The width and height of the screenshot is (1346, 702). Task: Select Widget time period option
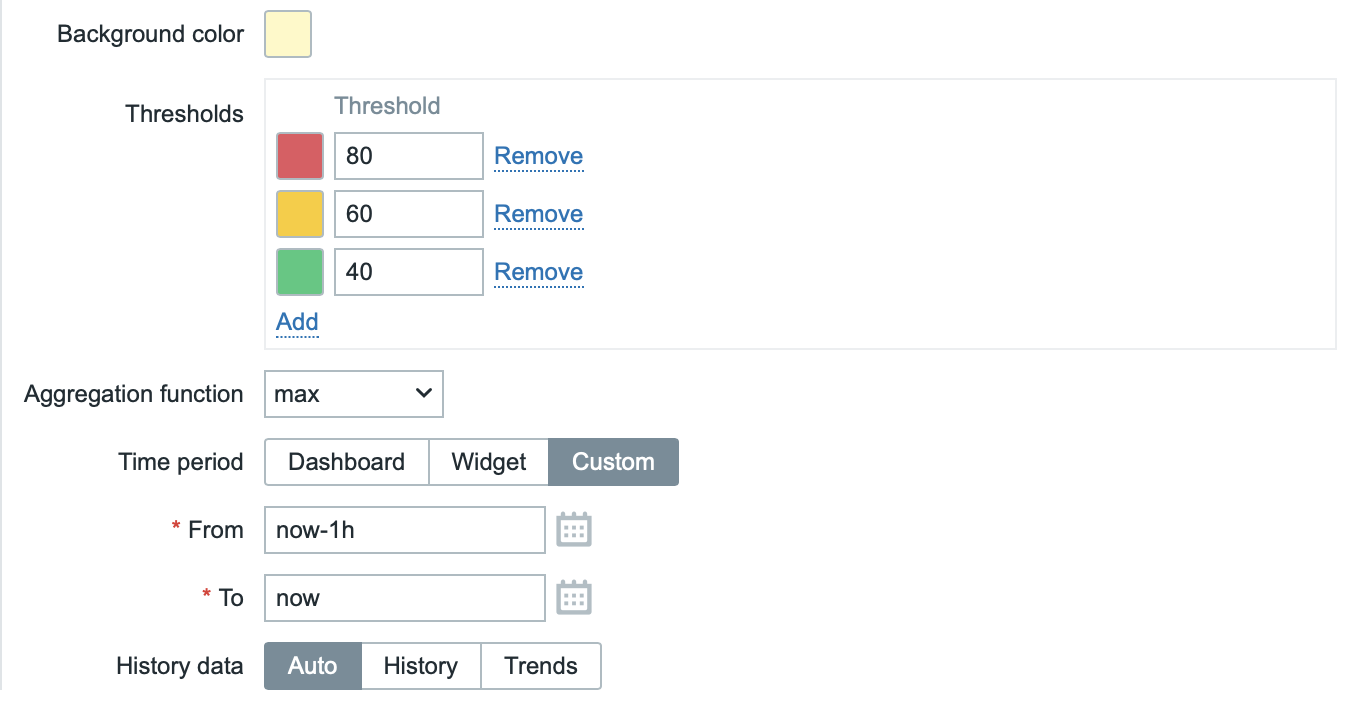pos(489,462)
